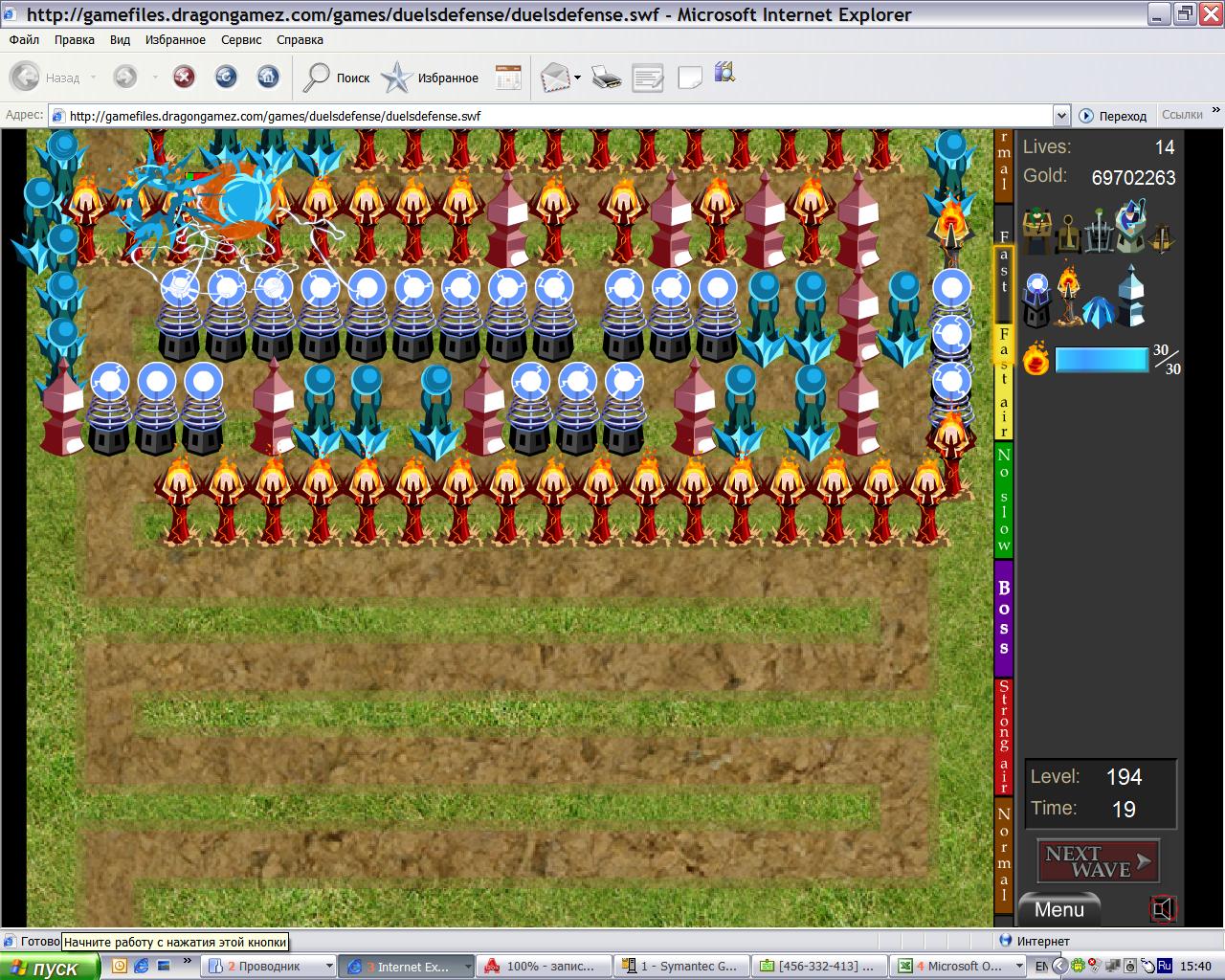Open the address bar dropdown arrow
The height and width of the screenshot is (980, 1225).
coord(1061,116)
